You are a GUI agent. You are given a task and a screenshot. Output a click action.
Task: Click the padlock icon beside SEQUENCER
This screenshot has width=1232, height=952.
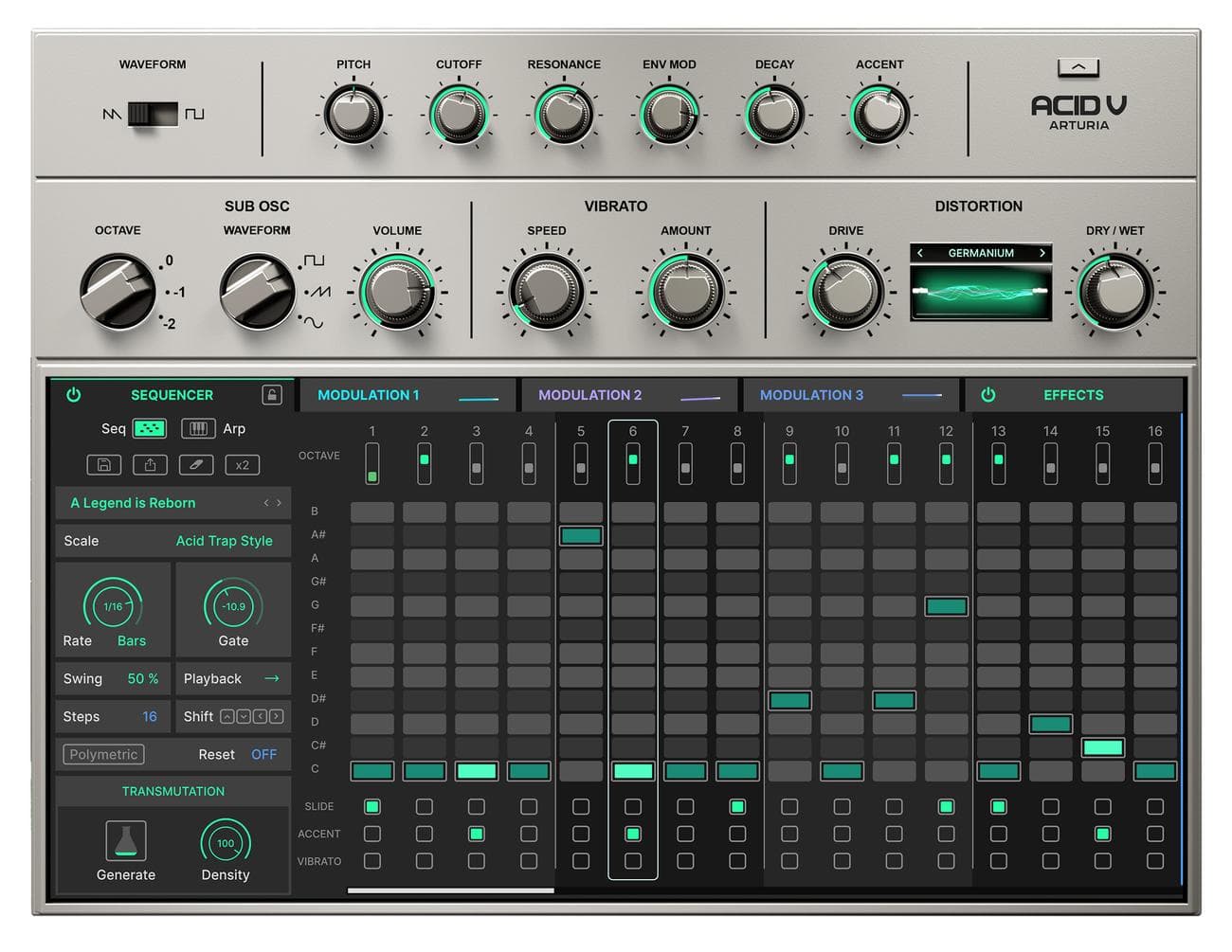point(272,394)
